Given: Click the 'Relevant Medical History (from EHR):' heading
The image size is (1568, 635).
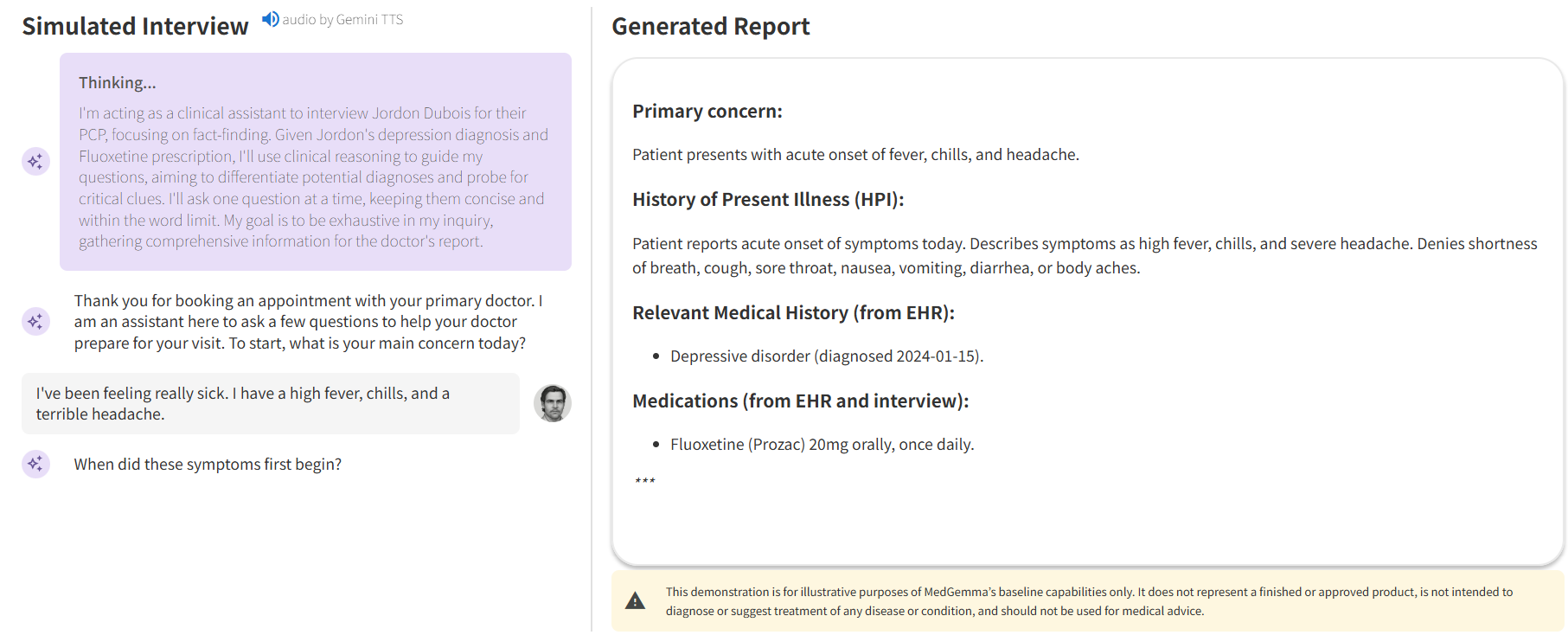Looking at the screenshot, I should point(792,313).
